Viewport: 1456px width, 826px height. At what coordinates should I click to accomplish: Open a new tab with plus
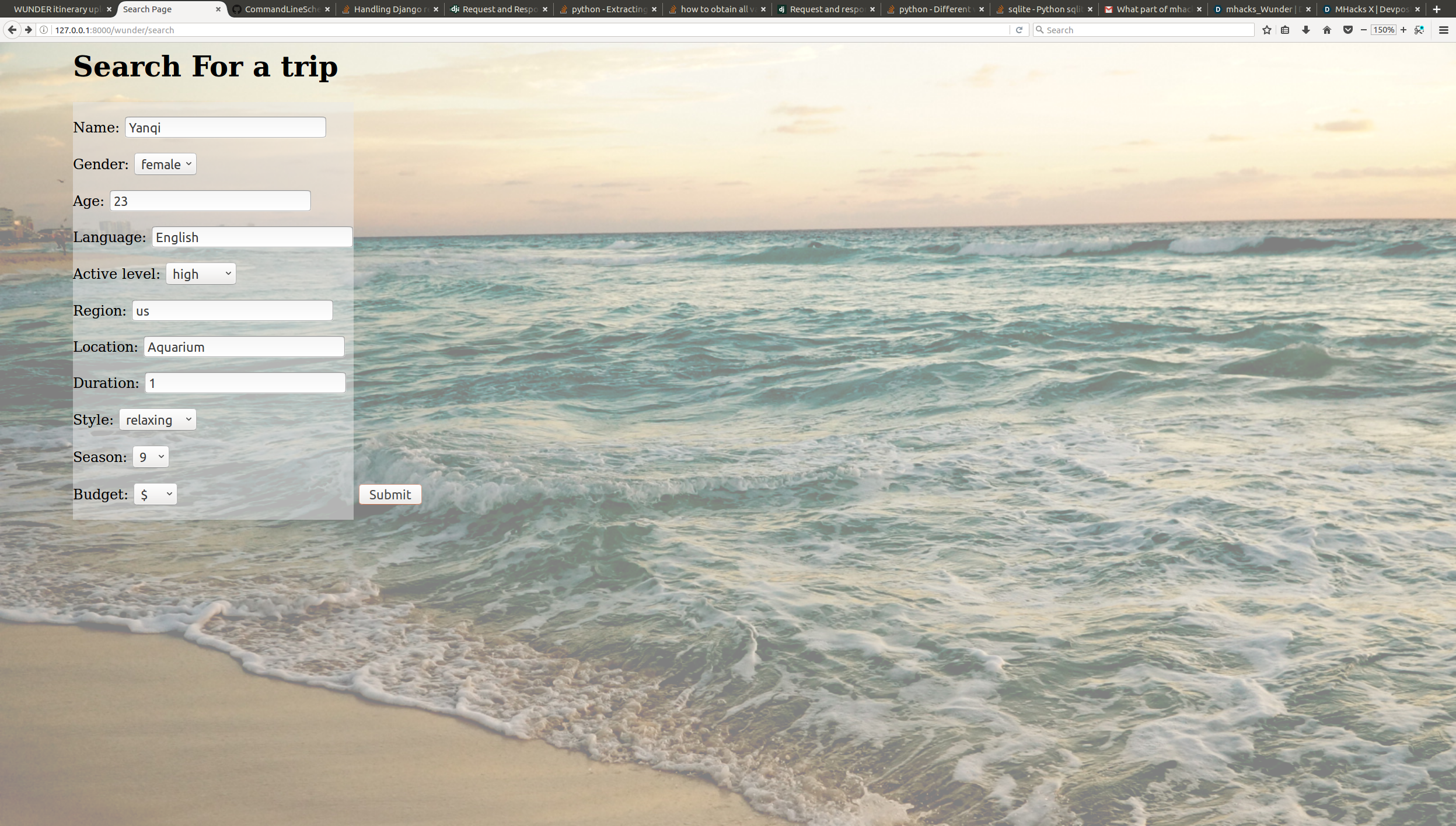[x=1437, y=9]
